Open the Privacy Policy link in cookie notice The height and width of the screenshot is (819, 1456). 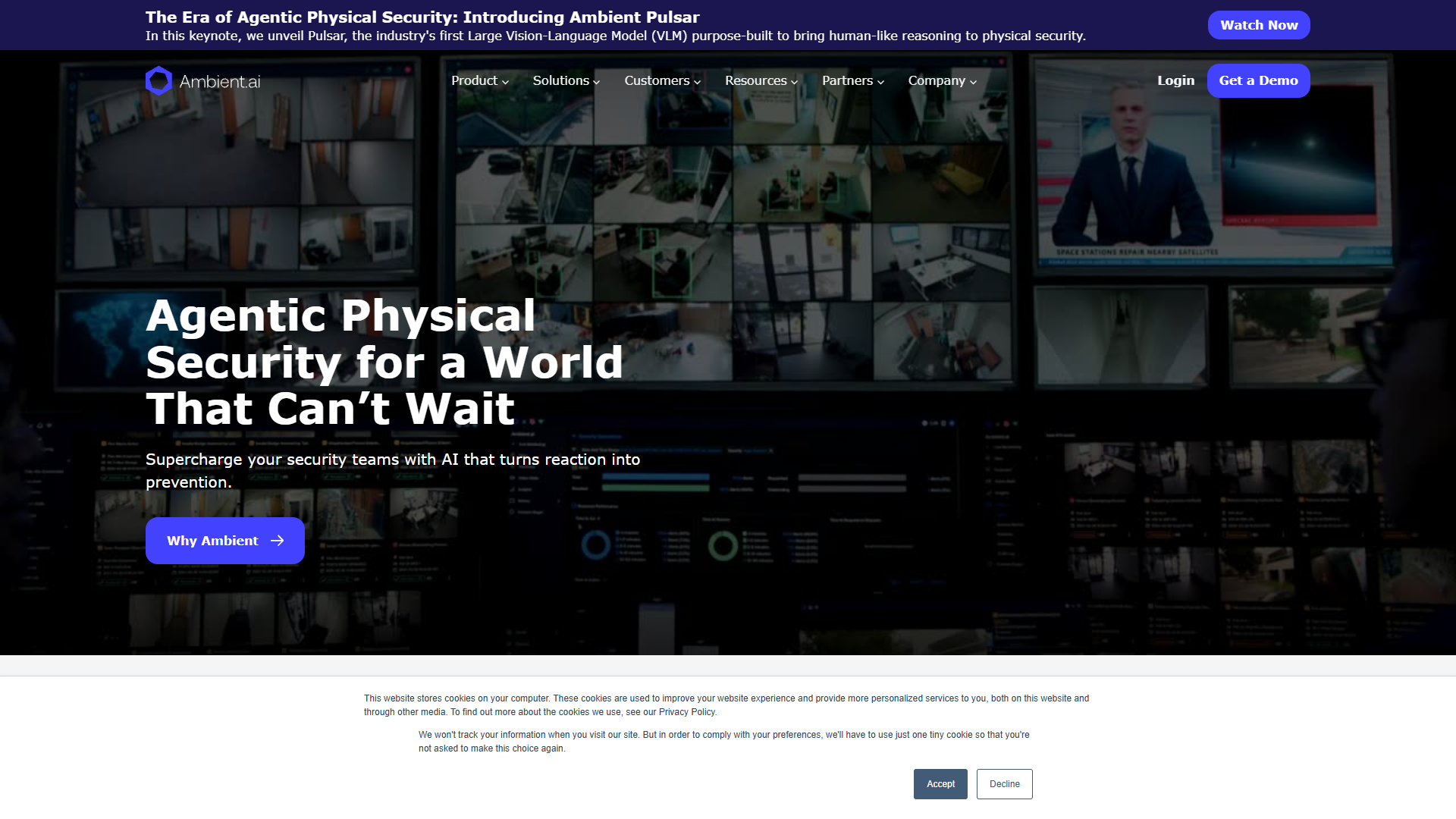click(x=686, y=712)
